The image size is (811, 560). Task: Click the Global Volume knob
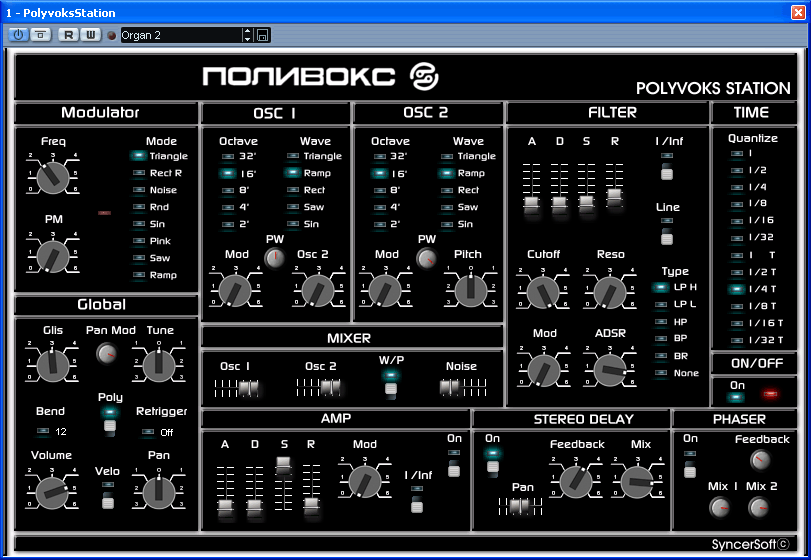pyautogui.click(x=52, y=492)
